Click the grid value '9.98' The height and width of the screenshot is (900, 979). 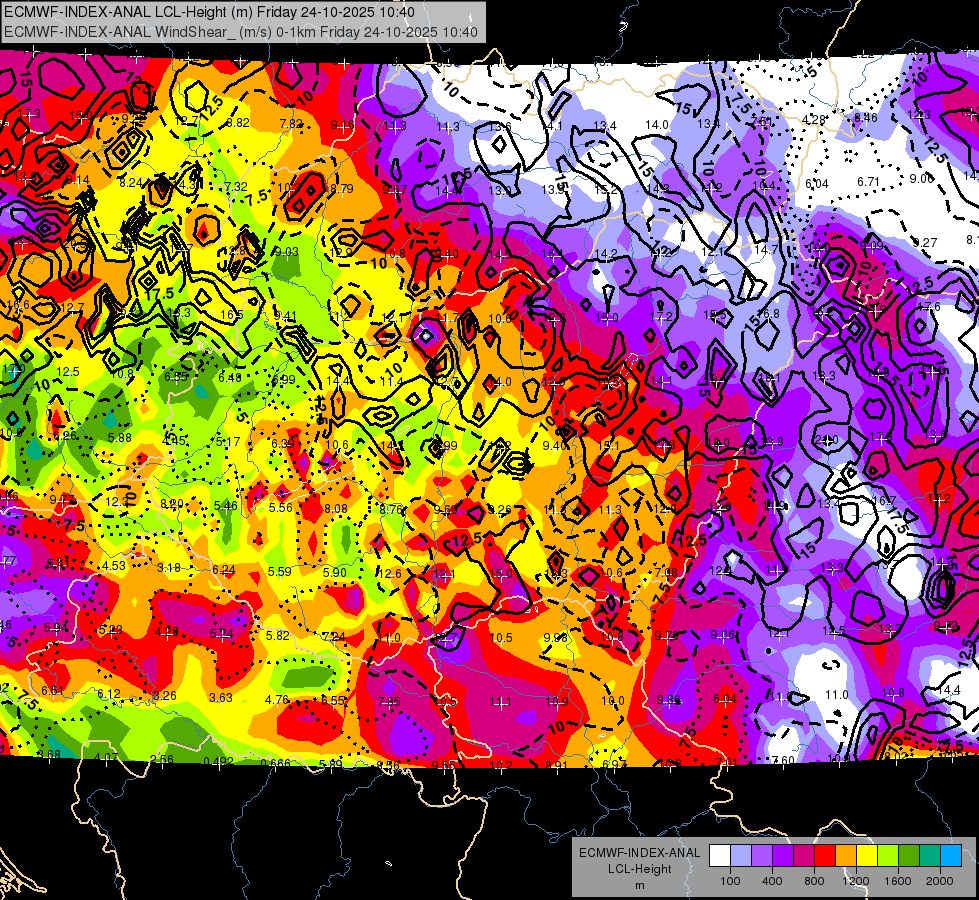tap(556, 638)
